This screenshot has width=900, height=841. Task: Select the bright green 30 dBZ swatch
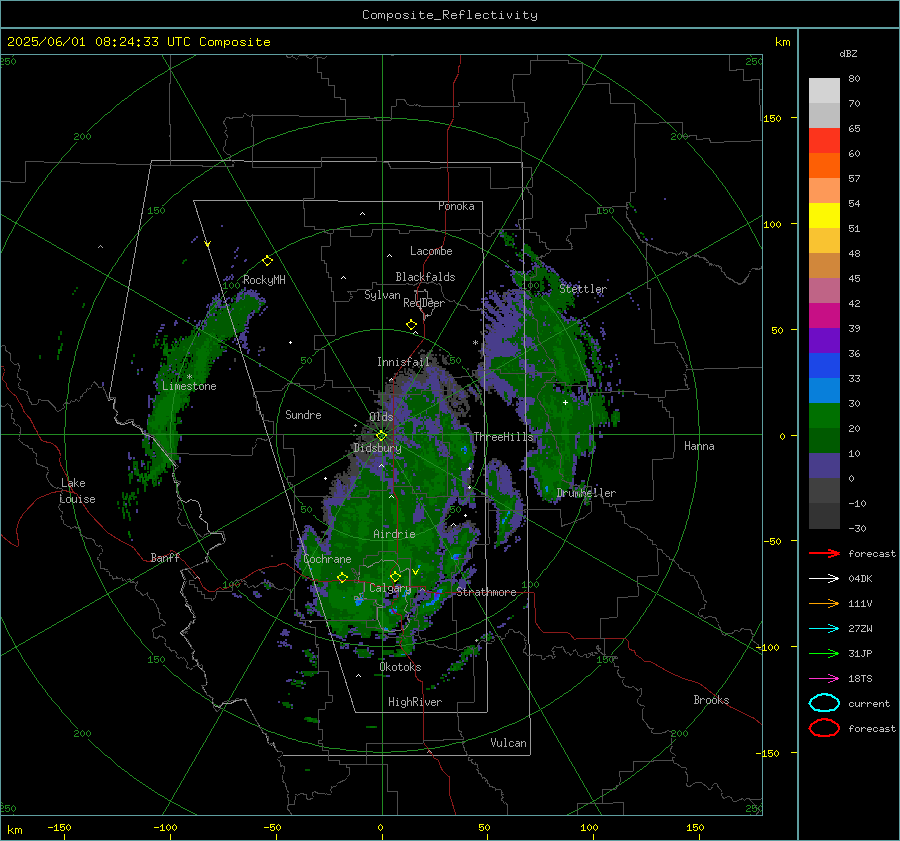(824, 415)
